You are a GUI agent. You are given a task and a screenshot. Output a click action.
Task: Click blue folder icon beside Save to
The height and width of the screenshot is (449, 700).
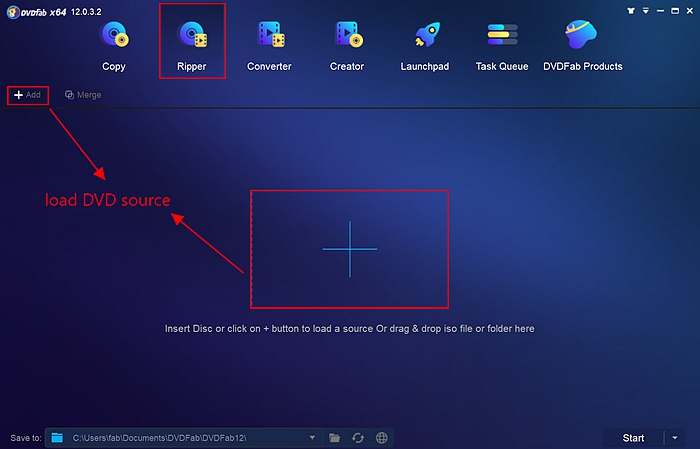click(57, 438)
